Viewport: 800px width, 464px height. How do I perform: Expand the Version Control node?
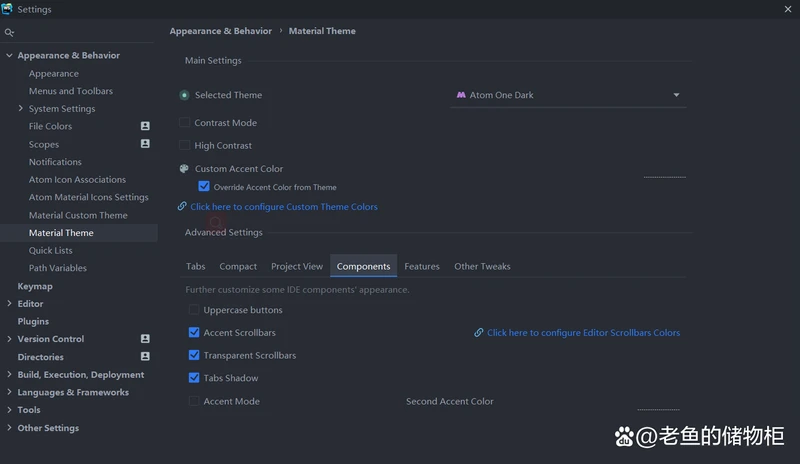pos(9,338)
